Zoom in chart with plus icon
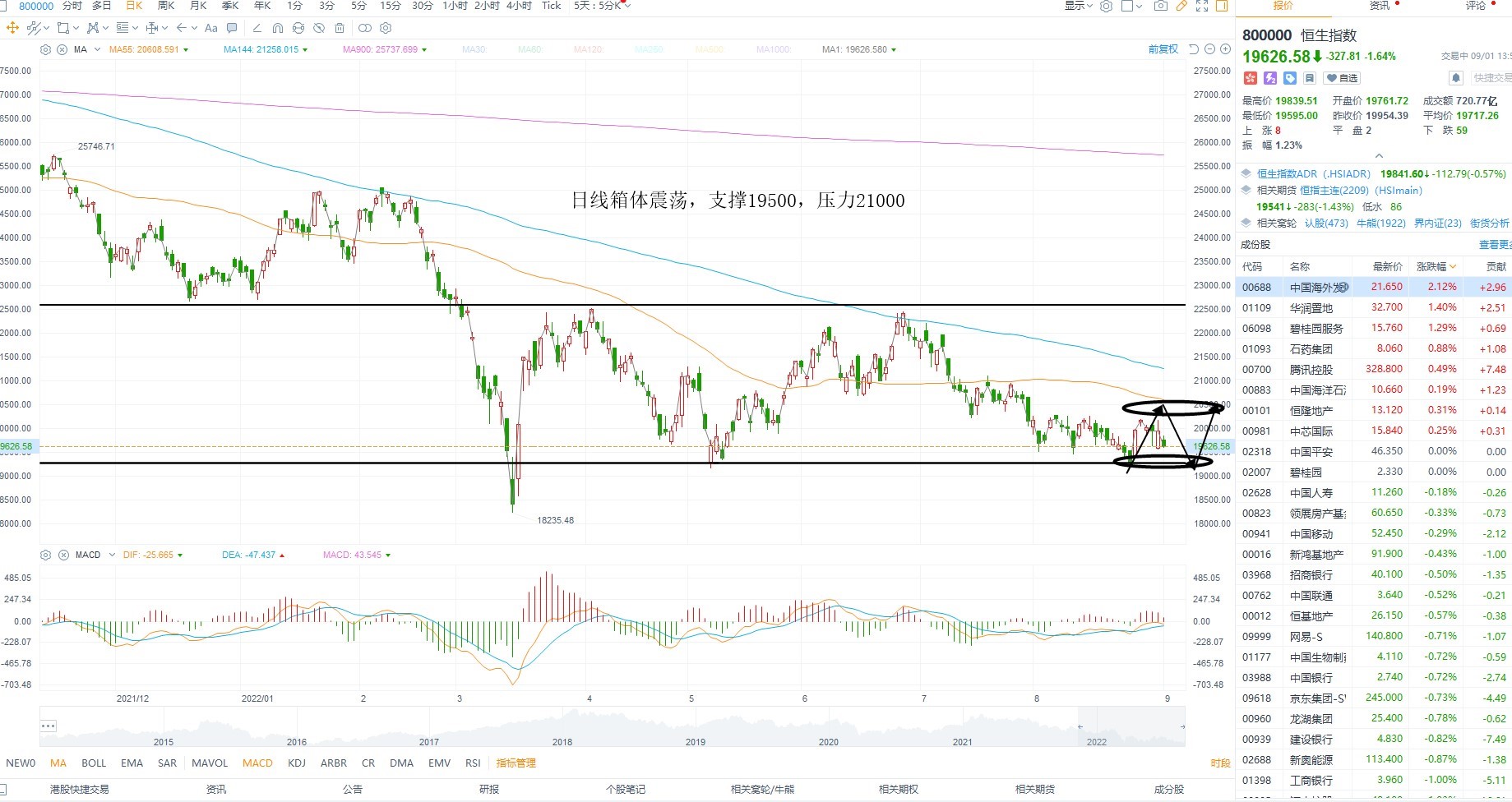The image size is (1512, 802). 1225,49
